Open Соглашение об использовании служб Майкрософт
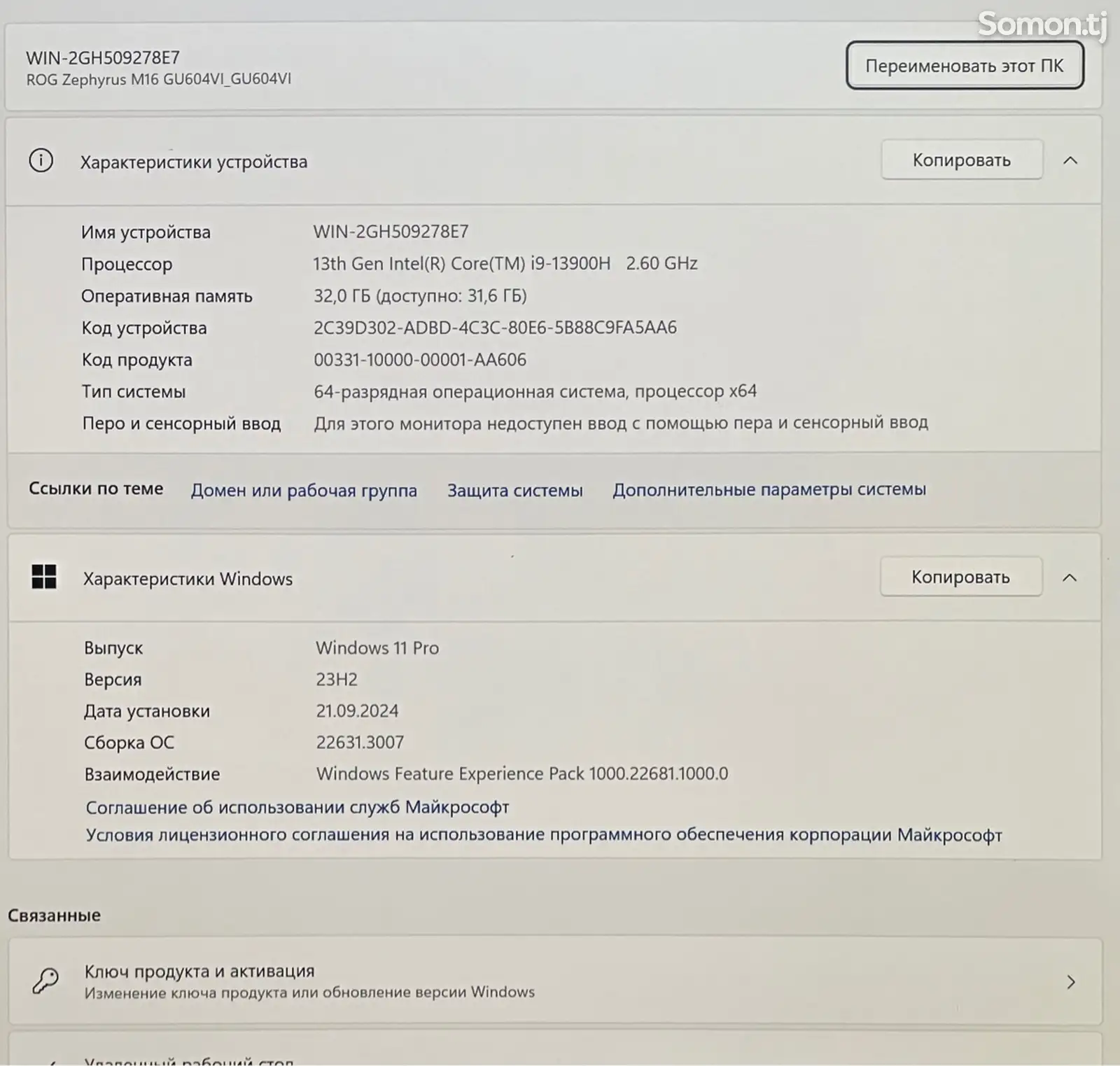This screenshot has width=1120, height=1066. tap(297, 807)
